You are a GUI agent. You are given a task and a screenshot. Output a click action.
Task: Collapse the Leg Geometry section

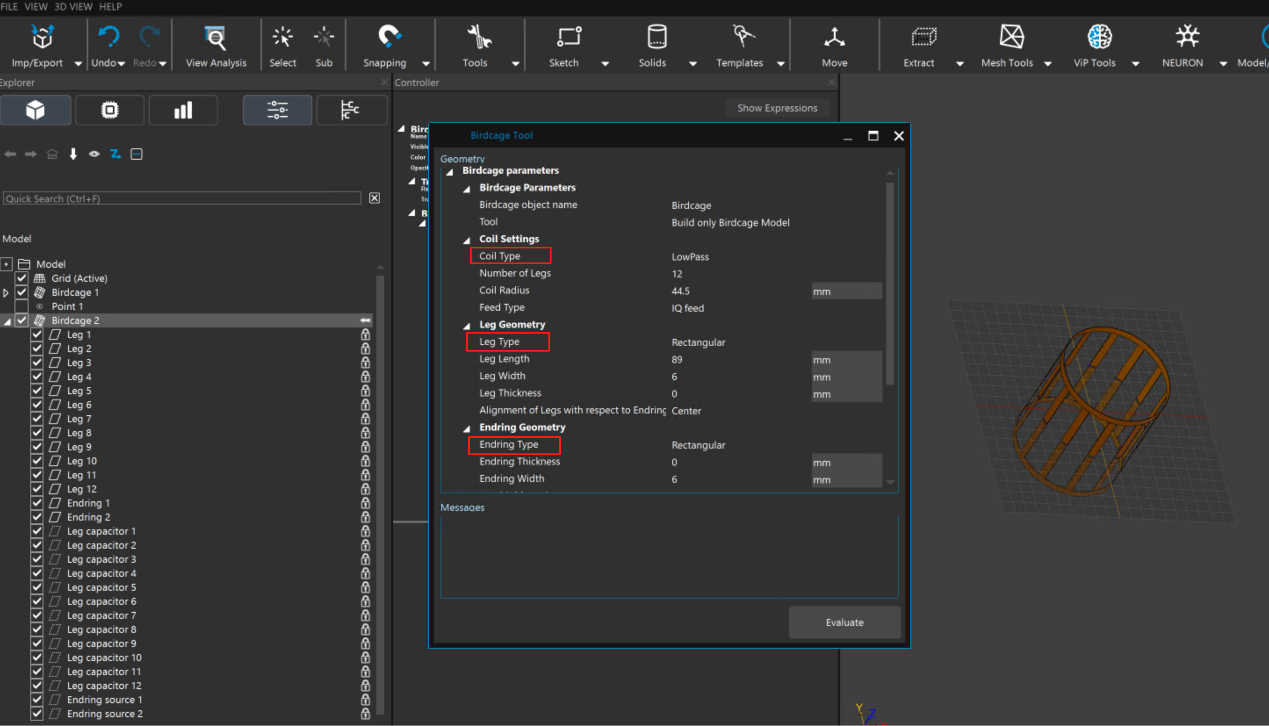466,325
